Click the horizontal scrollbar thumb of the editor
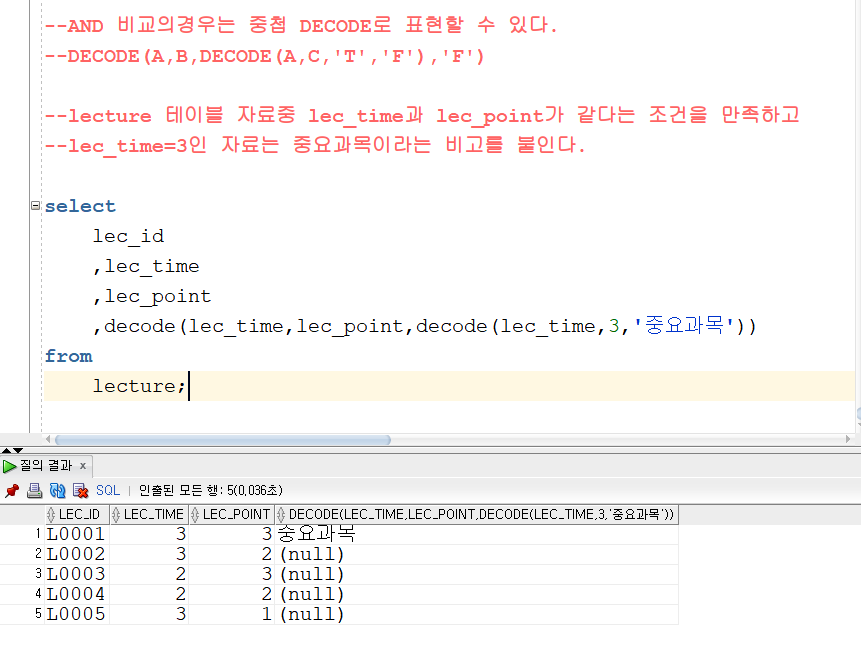Image resolution: width=861 pixels, height=664 pixels. [x=223, y=440]
